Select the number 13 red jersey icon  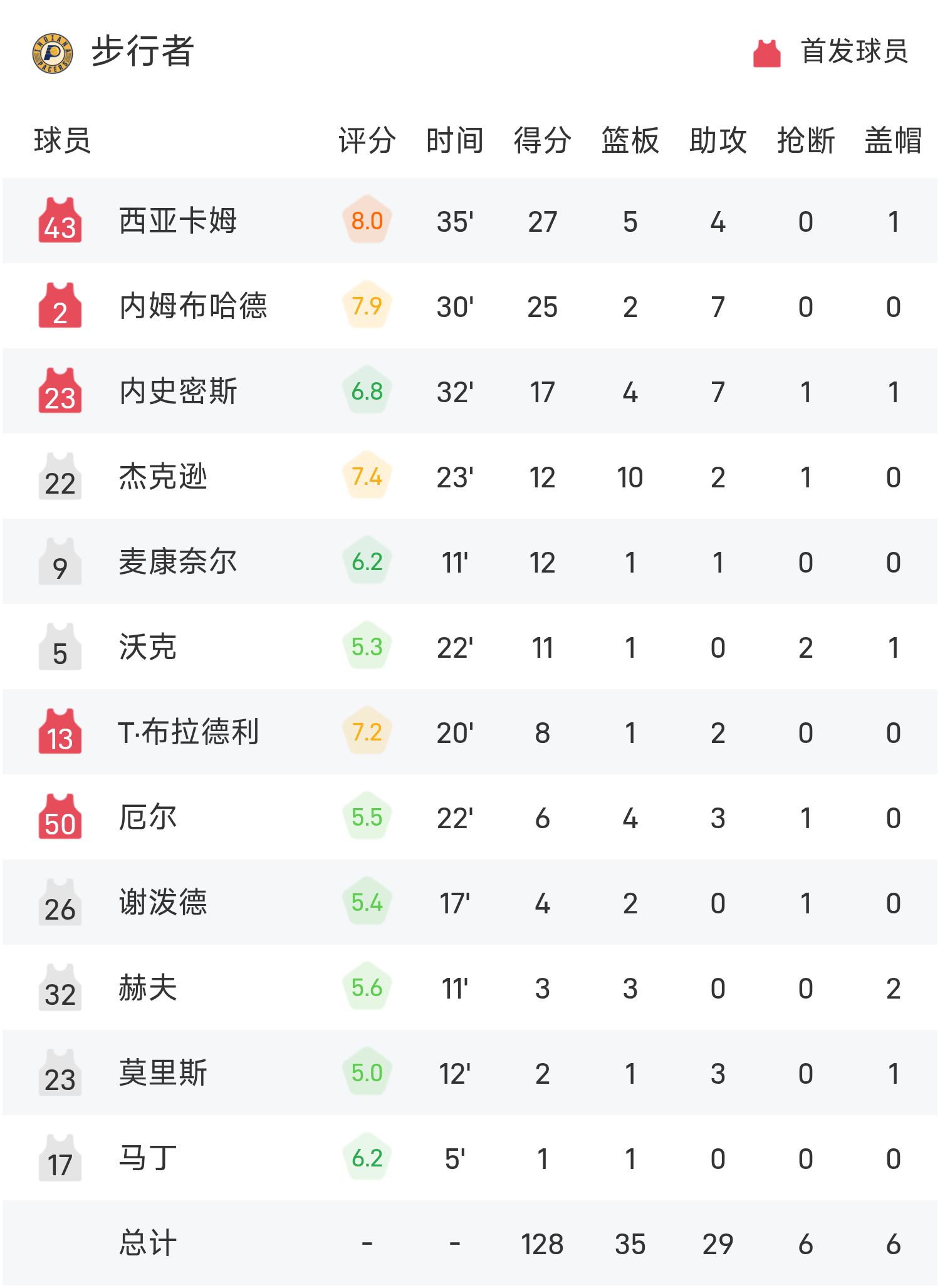(60, 732)
